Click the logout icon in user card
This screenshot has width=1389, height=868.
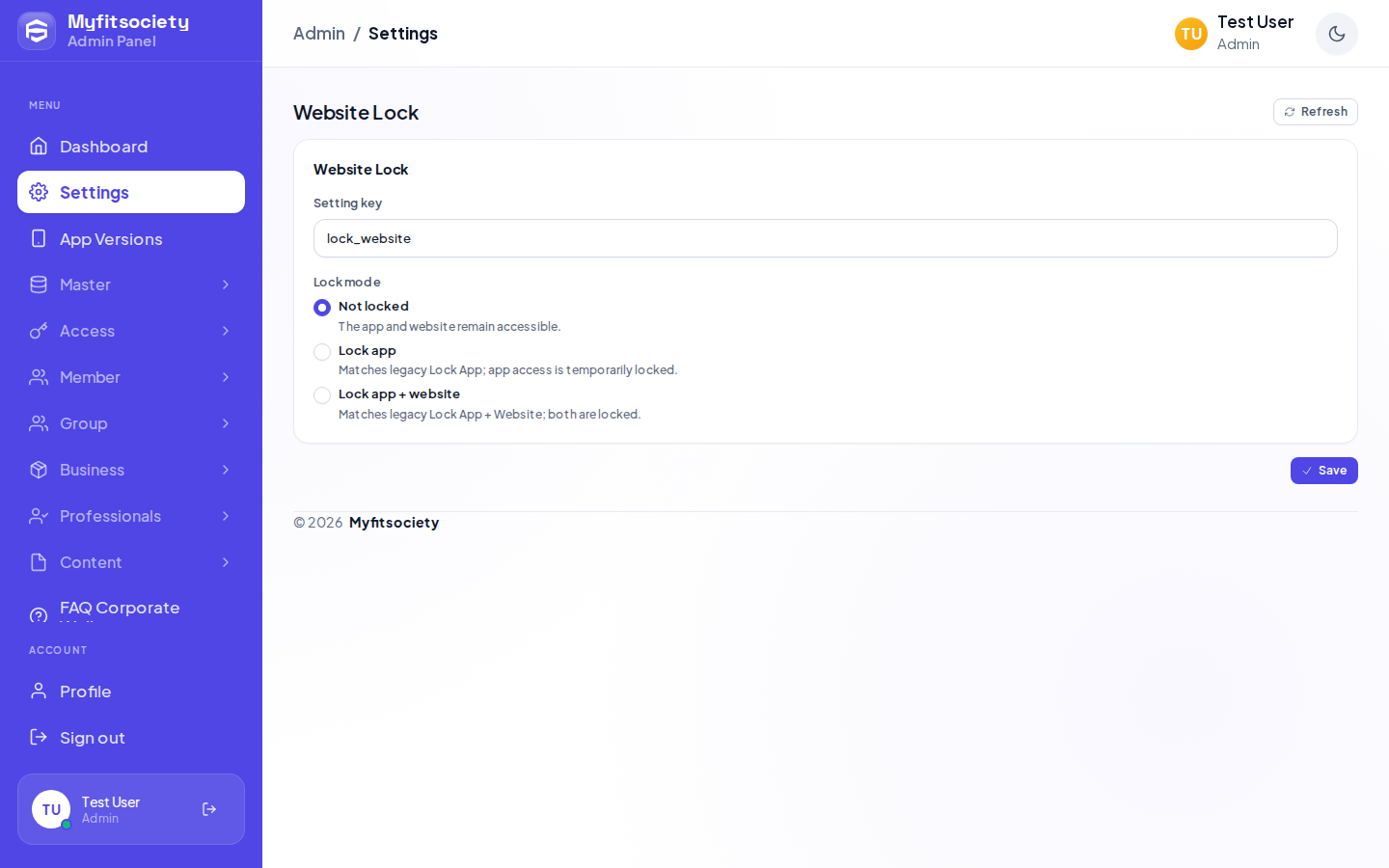(209, 809)
